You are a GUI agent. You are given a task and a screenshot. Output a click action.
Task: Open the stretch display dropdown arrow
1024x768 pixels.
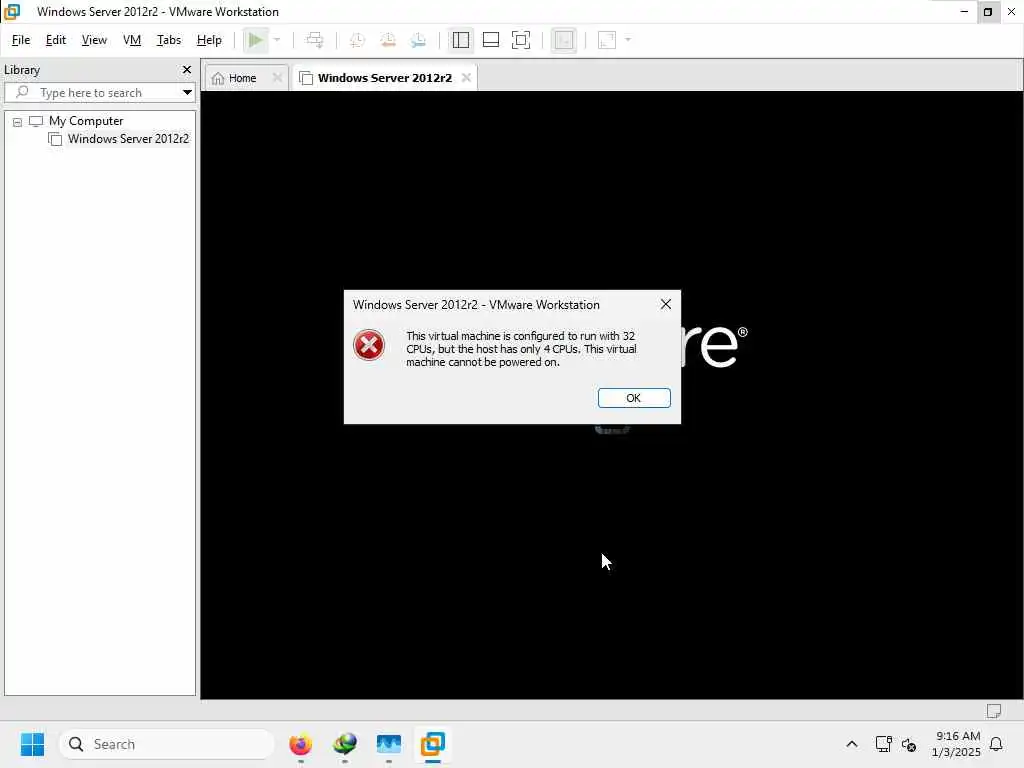tap(628, 40)
